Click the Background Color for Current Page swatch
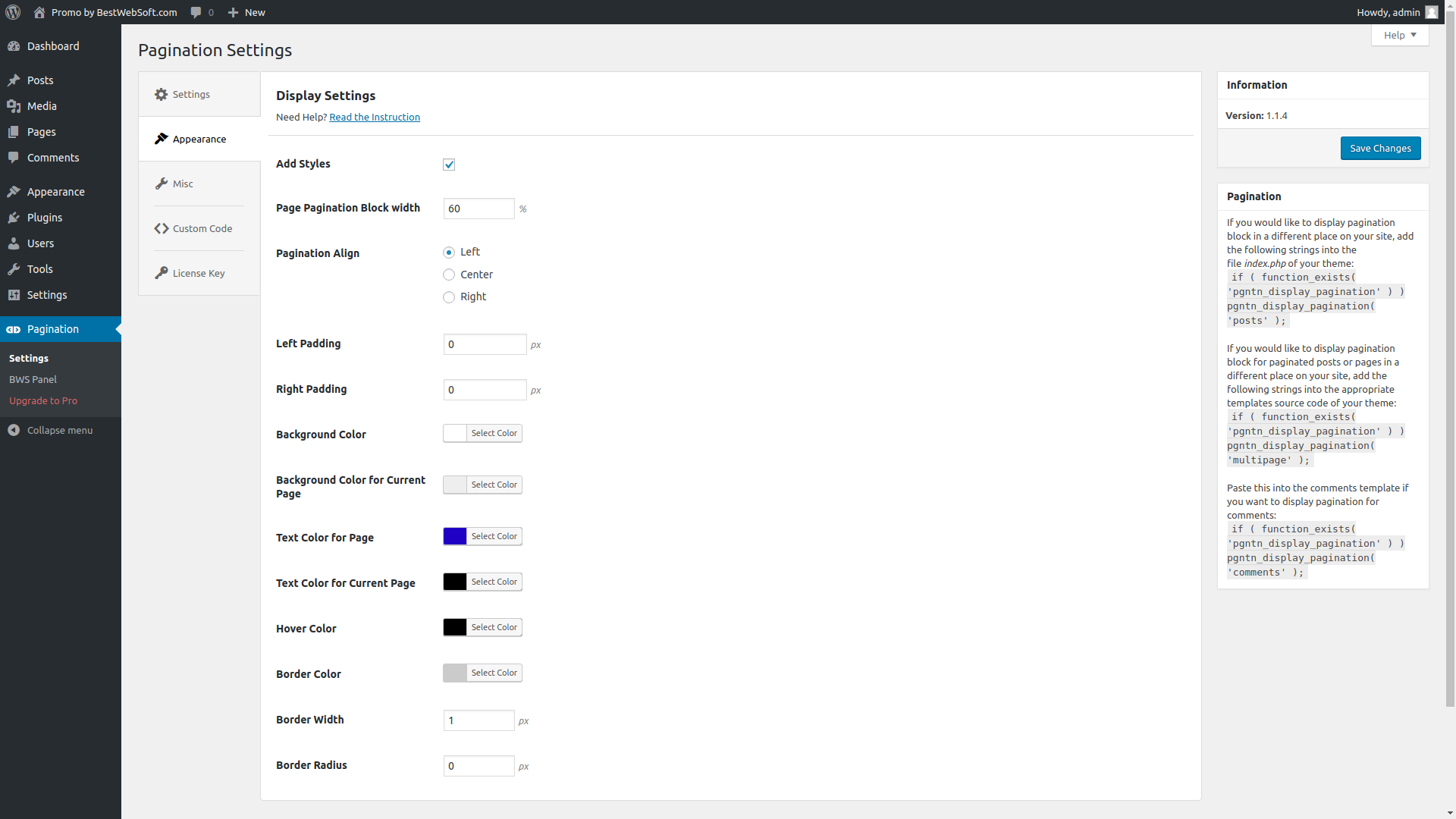 click(455, 485)
